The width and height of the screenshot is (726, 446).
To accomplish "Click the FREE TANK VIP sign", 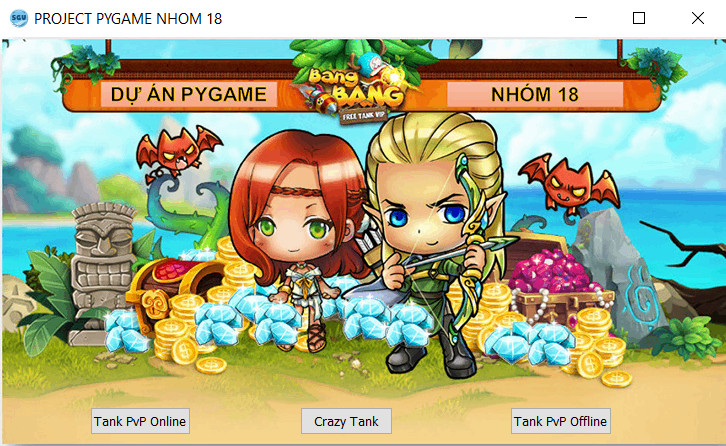I will coord(363,116).
